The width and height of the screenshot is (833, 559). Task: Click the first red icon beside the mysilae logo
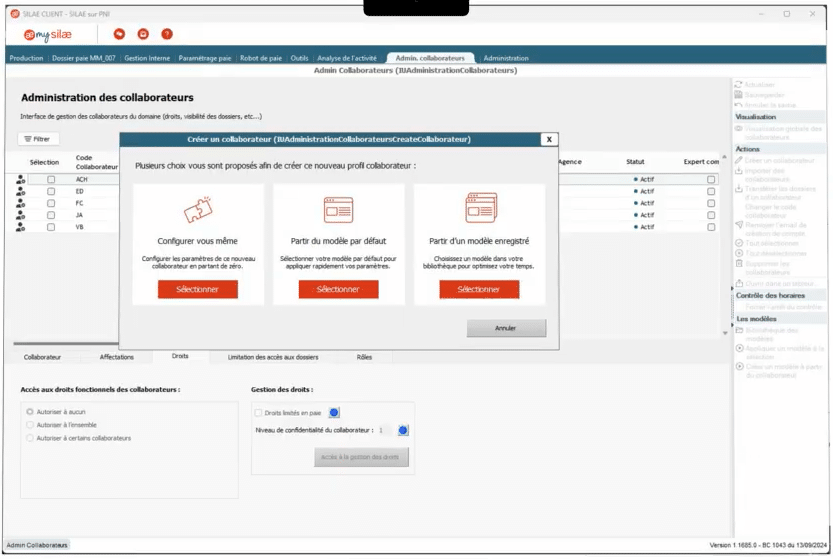coord(119,34)
